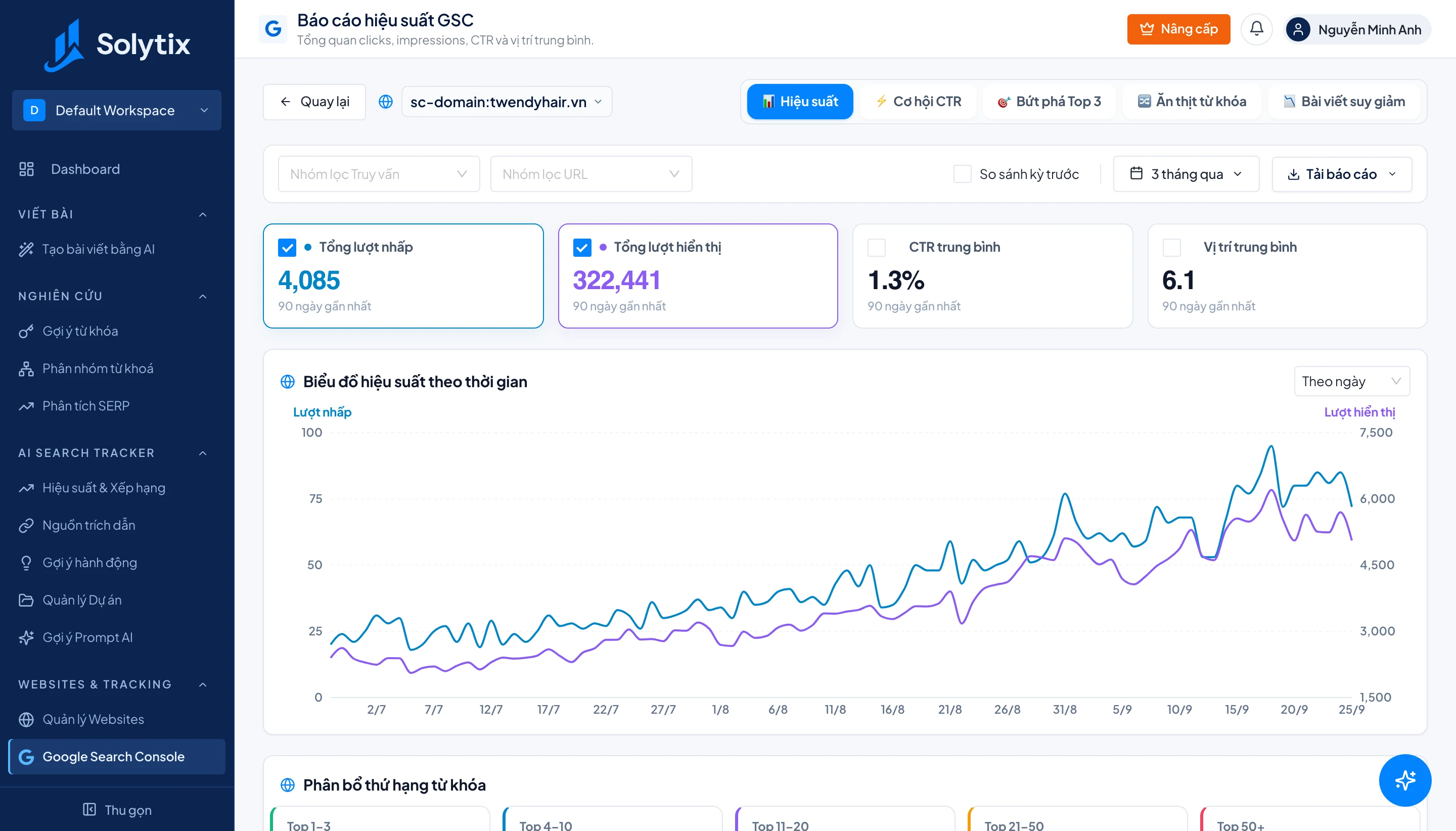Click the lightbulb icon for Gợi ý hành động
Viewport: 1456px width, 831px height.
pyautogui.click(x=26, y=563)
